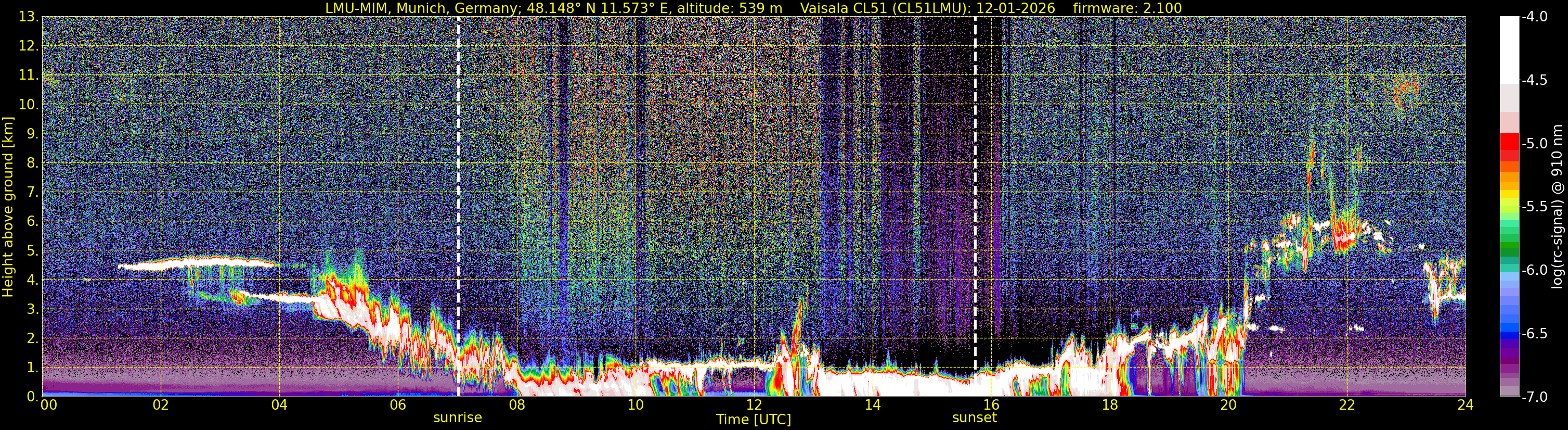Screen dimensions: 1568x430
Task: Click height-axis tick label "1."
Action: (x=32, y=368)
